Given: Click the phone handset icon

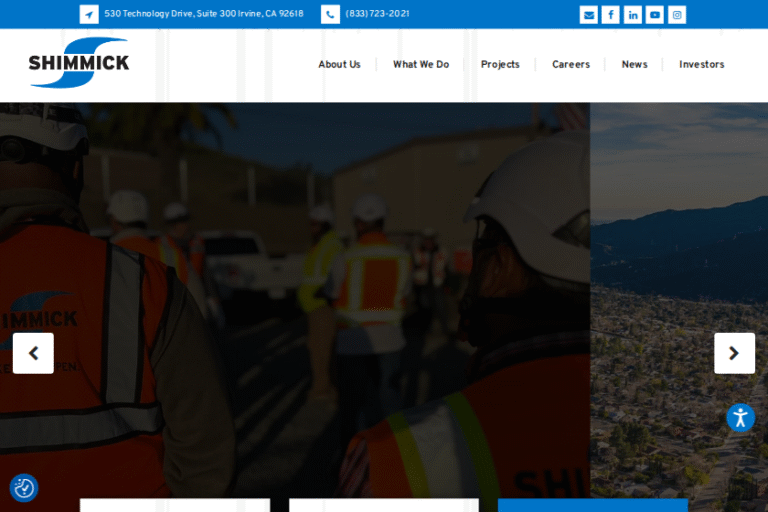Looking at the screenshot, I should (x=330, y=14).
